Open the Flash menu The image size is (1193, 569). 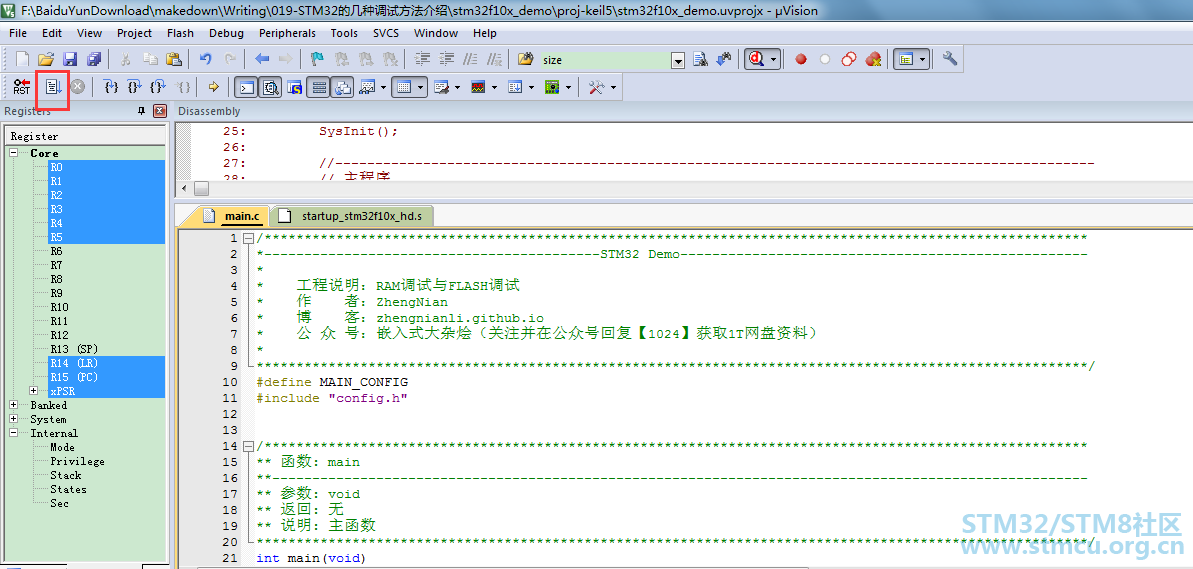pyautogui.click(x=180, y=33)
